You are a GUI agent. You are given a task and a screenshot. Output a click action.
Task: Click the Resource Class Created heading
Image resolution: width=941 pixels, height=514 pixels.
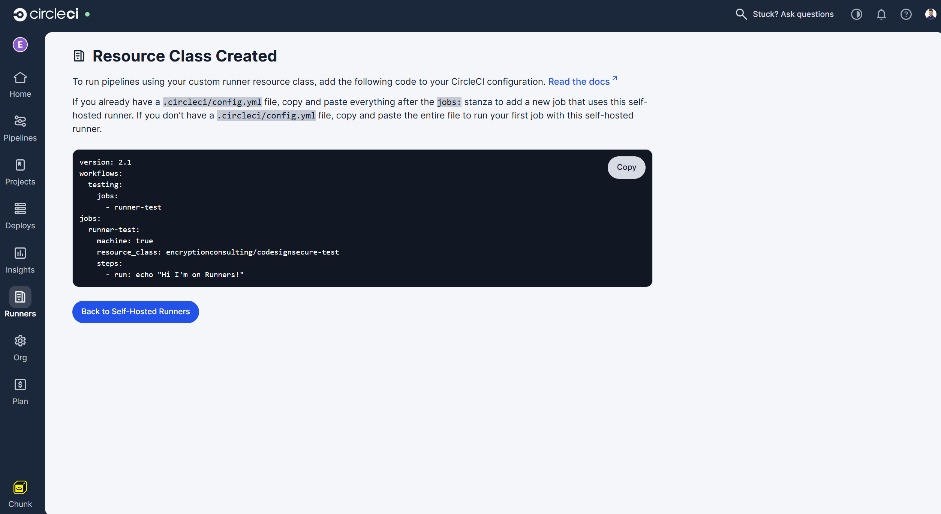pos(184,56)
